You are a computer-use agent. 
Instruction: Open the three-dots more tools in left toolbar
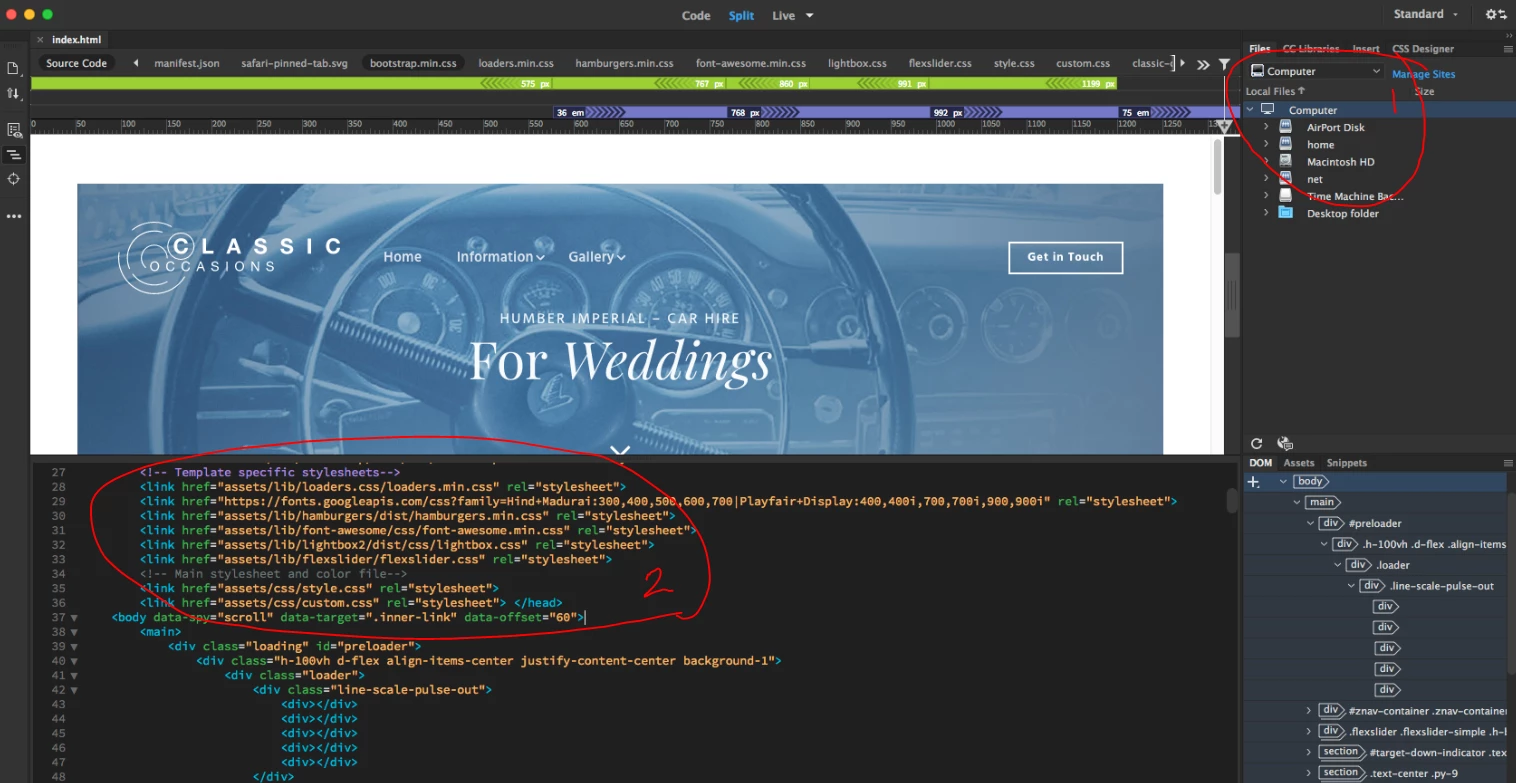tap(14, 216)
